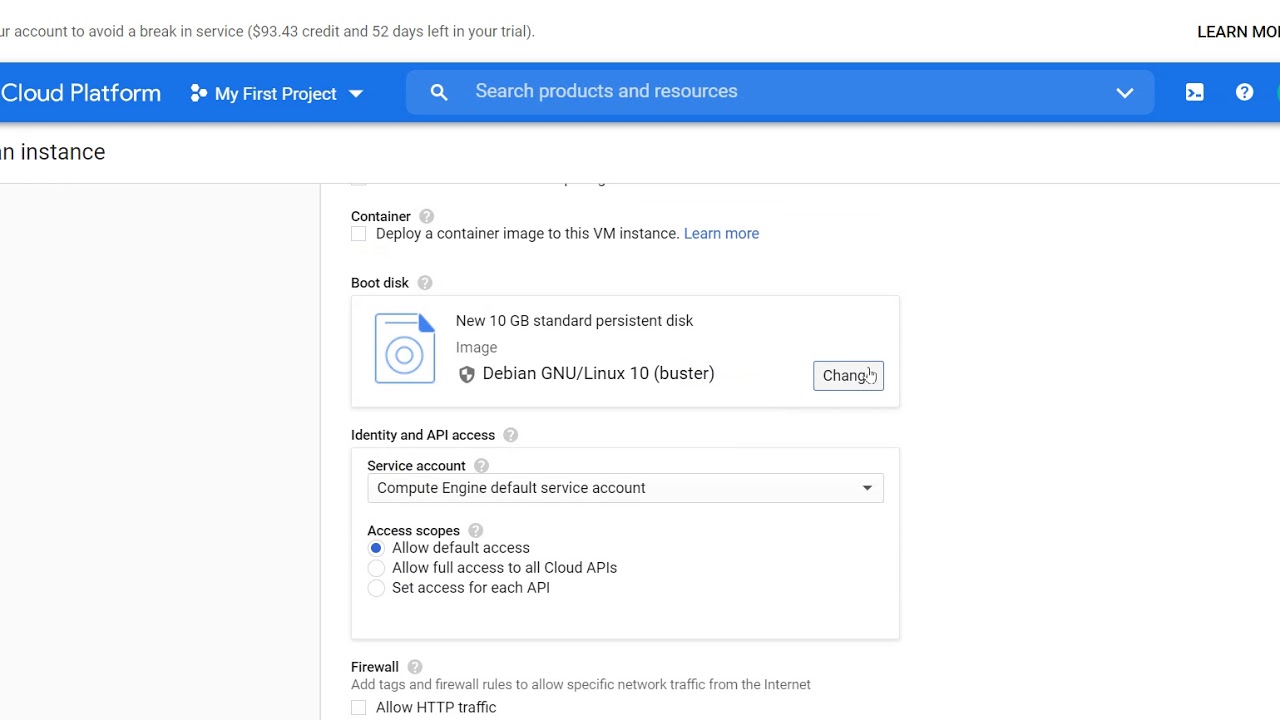Click Firewall help tooltip icon

pos(414,667)
